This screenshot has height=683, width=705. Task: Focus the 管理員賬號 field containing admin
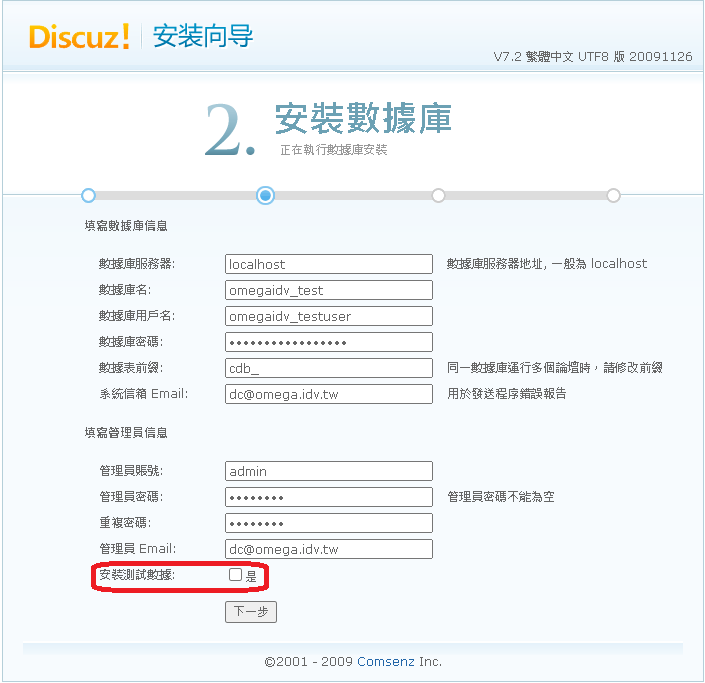pyautogui.click(x=328, y=471)
